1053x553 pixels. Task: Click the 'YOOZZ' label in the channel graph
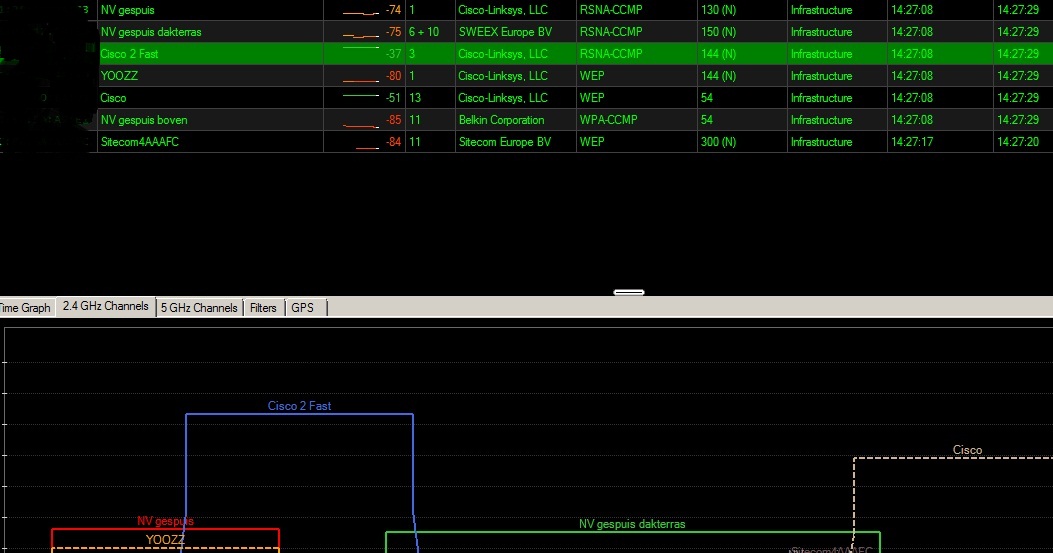(x=165, y=540)
